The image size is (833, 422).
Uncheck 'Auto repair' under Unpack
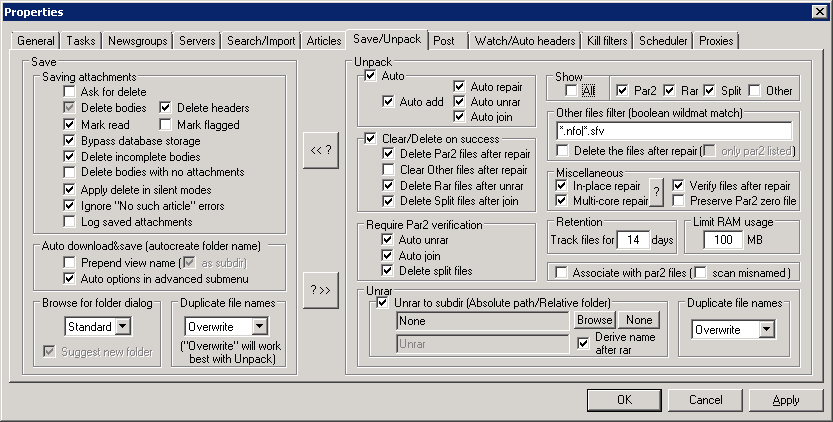[459, 86]
